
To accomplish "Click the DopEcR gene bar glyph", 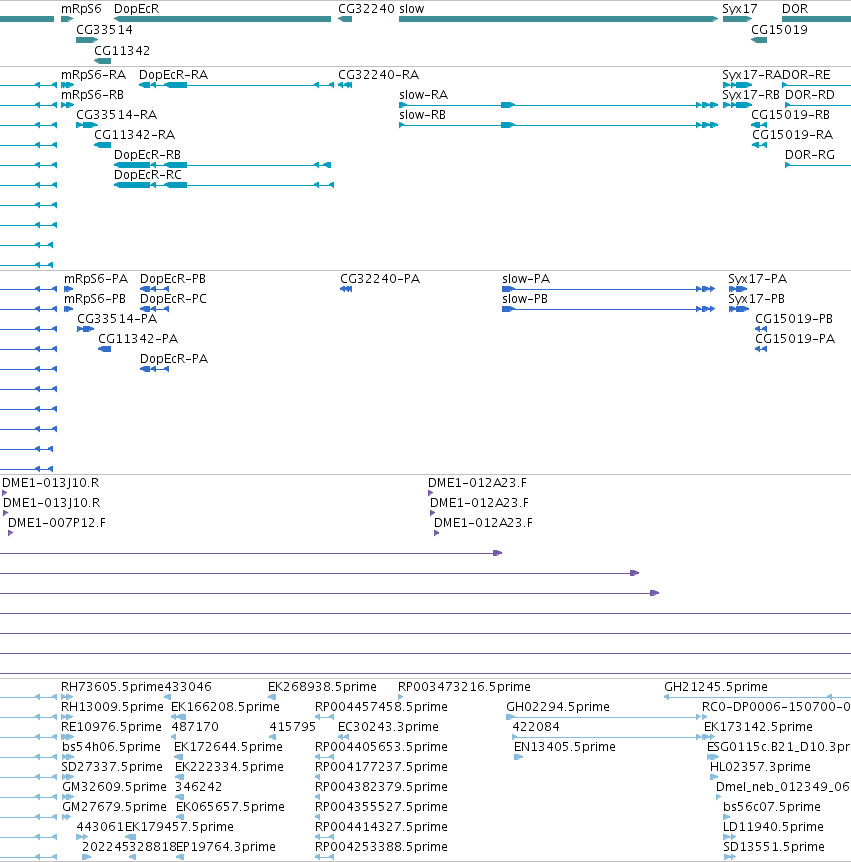I will pos(222,19).
